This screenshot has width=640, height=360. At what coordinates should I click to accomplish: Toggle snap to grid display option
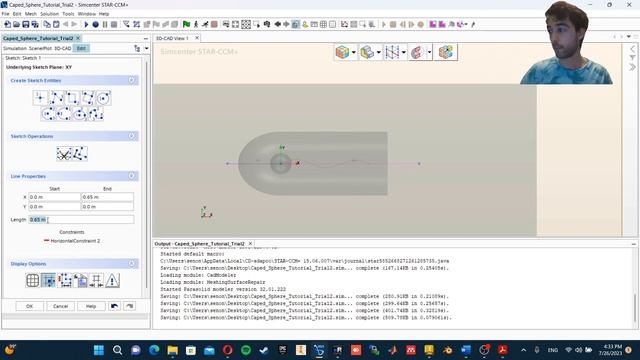[49, 280]
